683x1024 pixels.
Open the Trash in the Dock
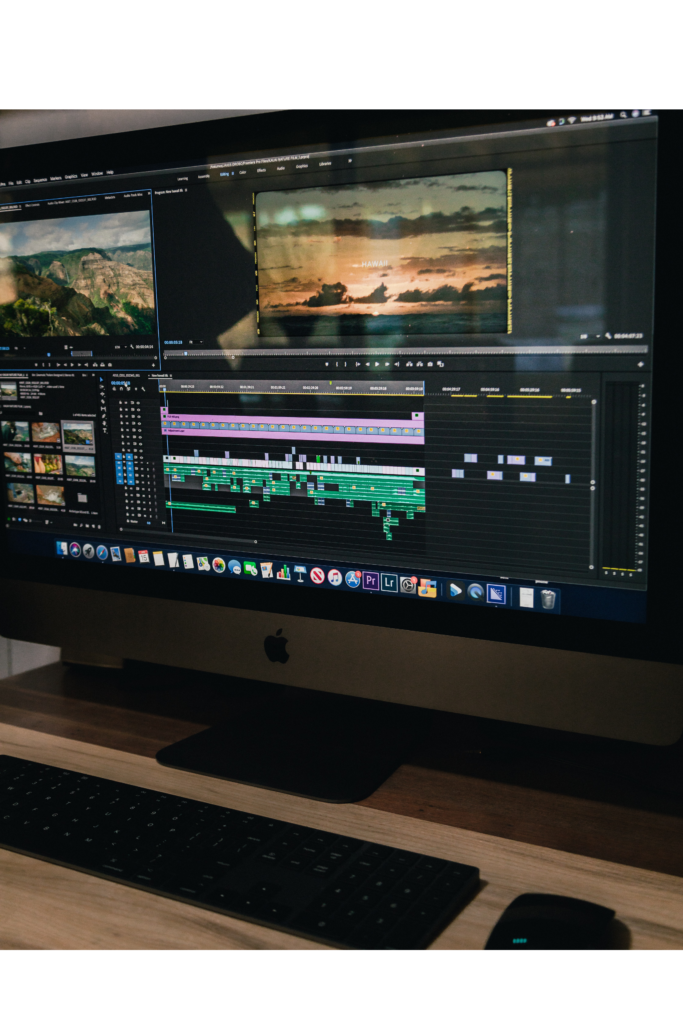click(548, 599)
